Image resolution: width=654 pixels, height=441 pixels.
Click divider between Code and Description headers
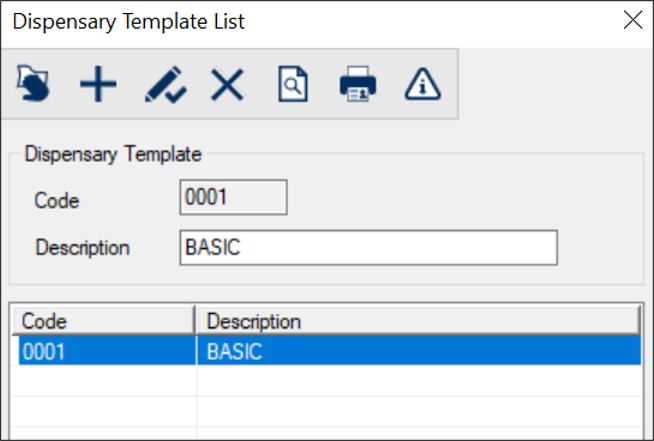coord(195,321)
